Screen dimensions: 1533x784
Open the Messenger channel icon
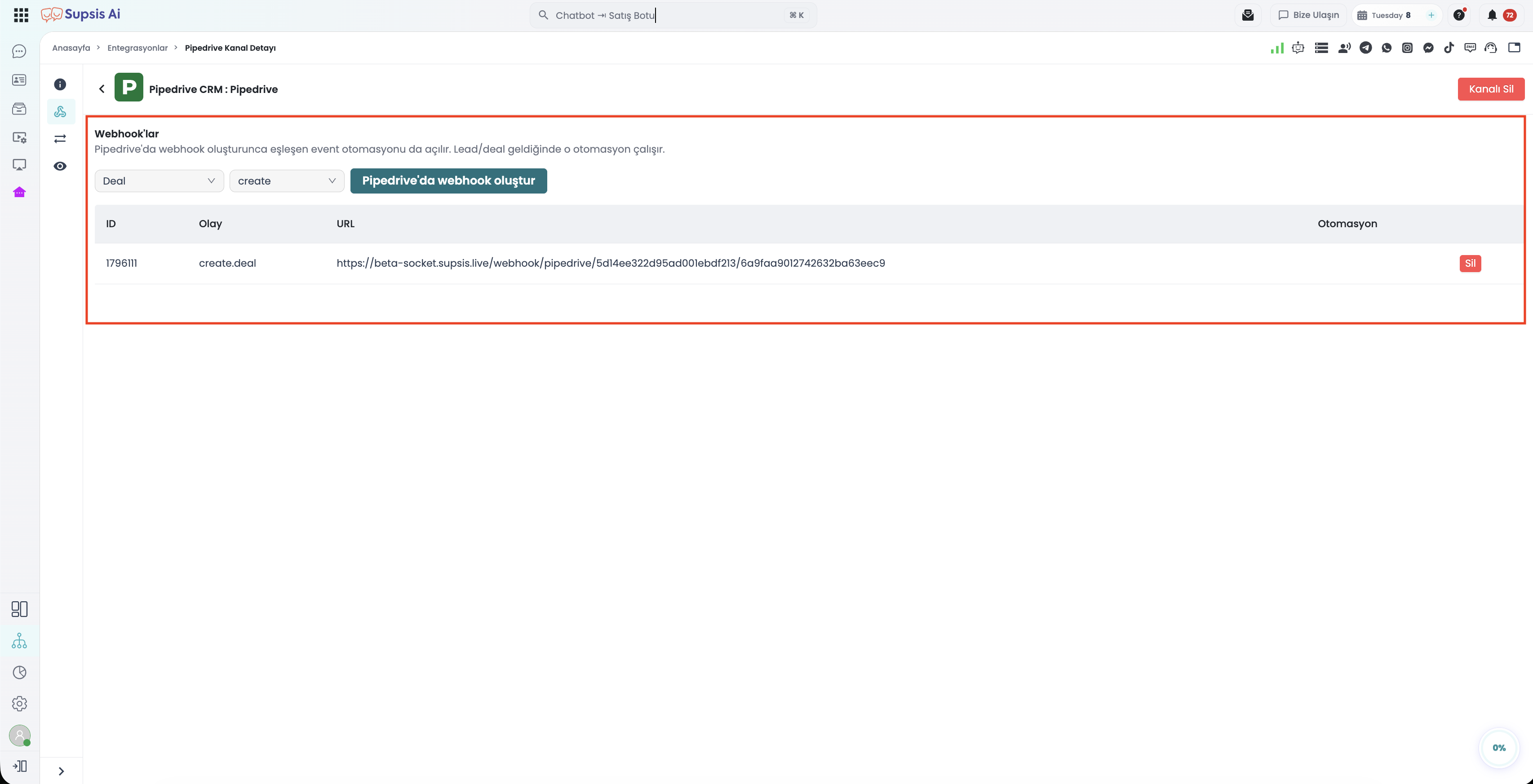pyautogui.click(x=1428, y=48)
